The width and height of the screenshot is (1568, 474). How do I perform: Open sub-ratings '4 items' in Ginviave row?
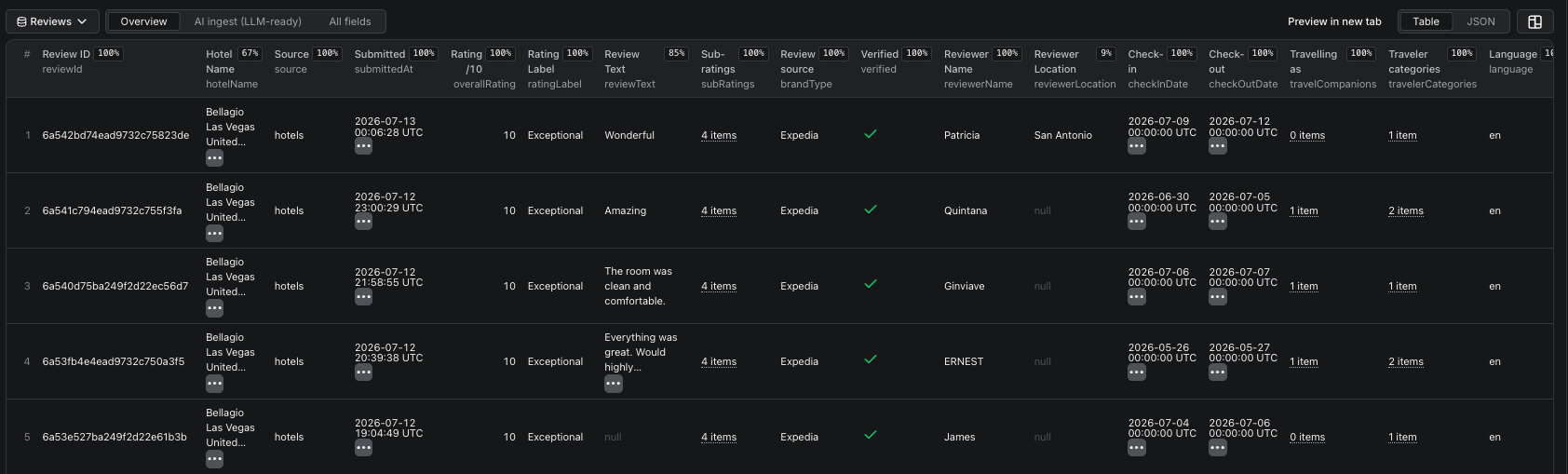click(x=719, y=286)
